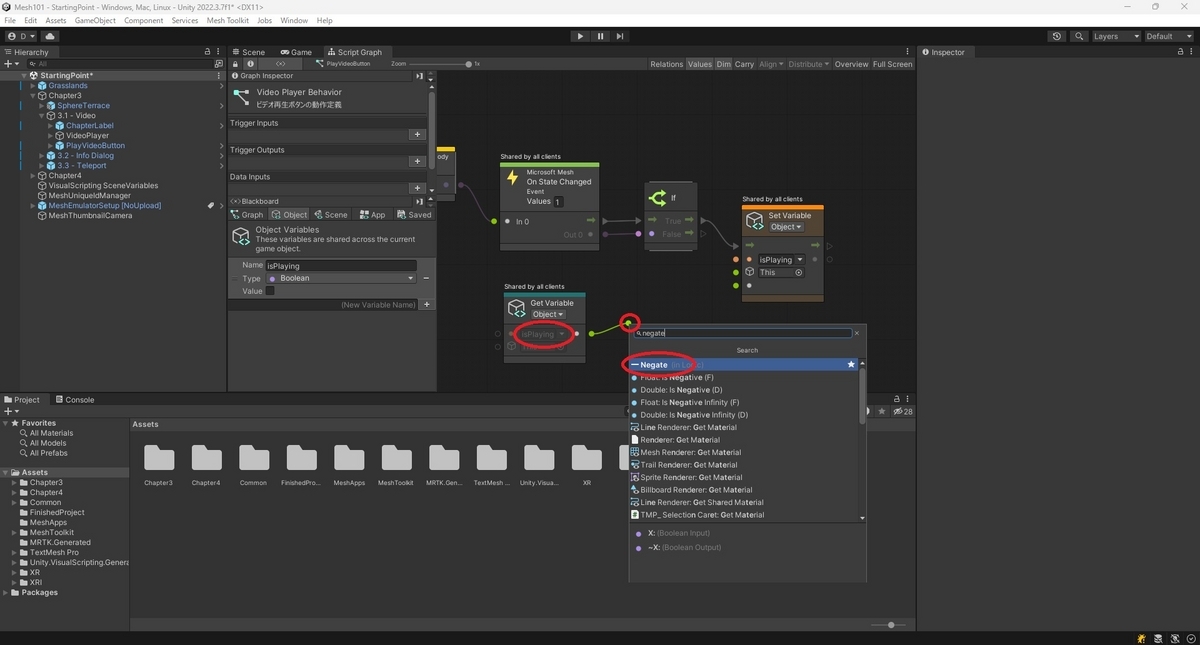
Task: Open the Align dropdown
Action: pyautogui.click(x=771, y=64)
